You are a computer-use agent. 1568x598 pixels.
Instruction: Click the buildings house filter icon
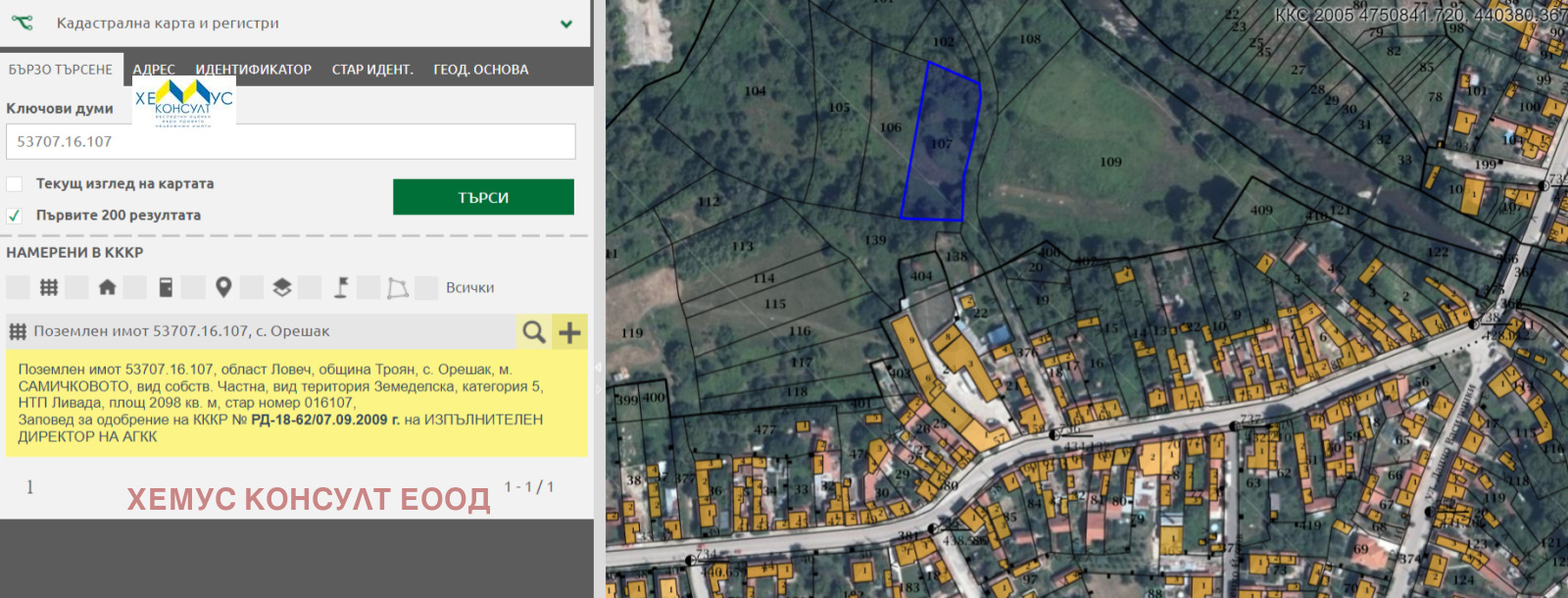point(107,287)
